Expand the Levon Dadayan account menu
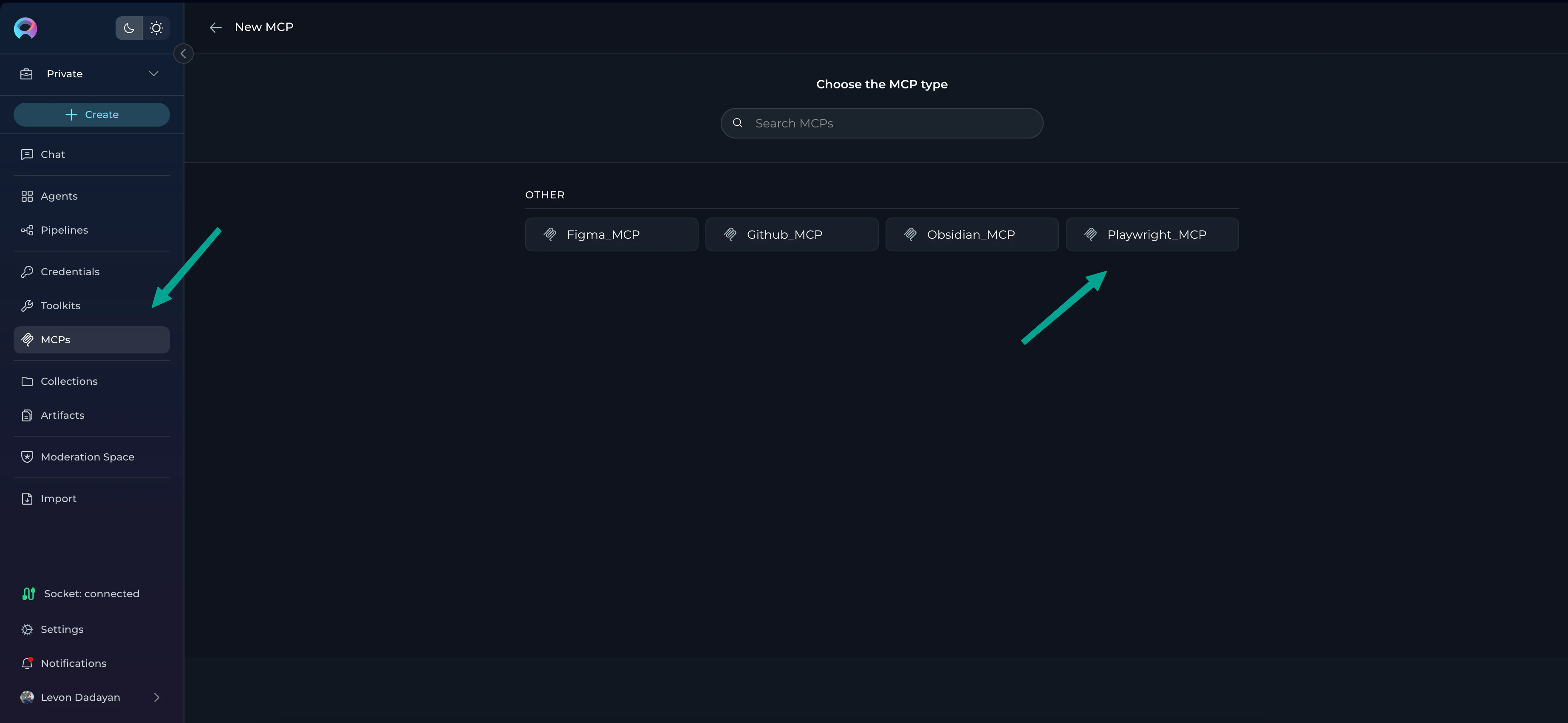1568x723 pixels. point(91,698)
